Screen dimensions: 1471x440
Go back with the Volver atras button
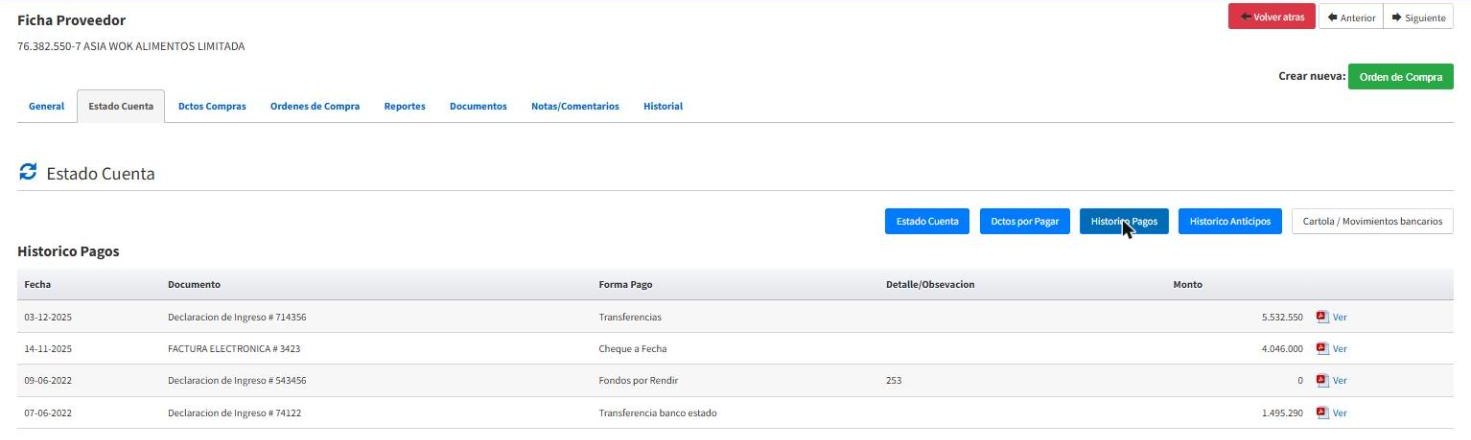[1272, 17]
